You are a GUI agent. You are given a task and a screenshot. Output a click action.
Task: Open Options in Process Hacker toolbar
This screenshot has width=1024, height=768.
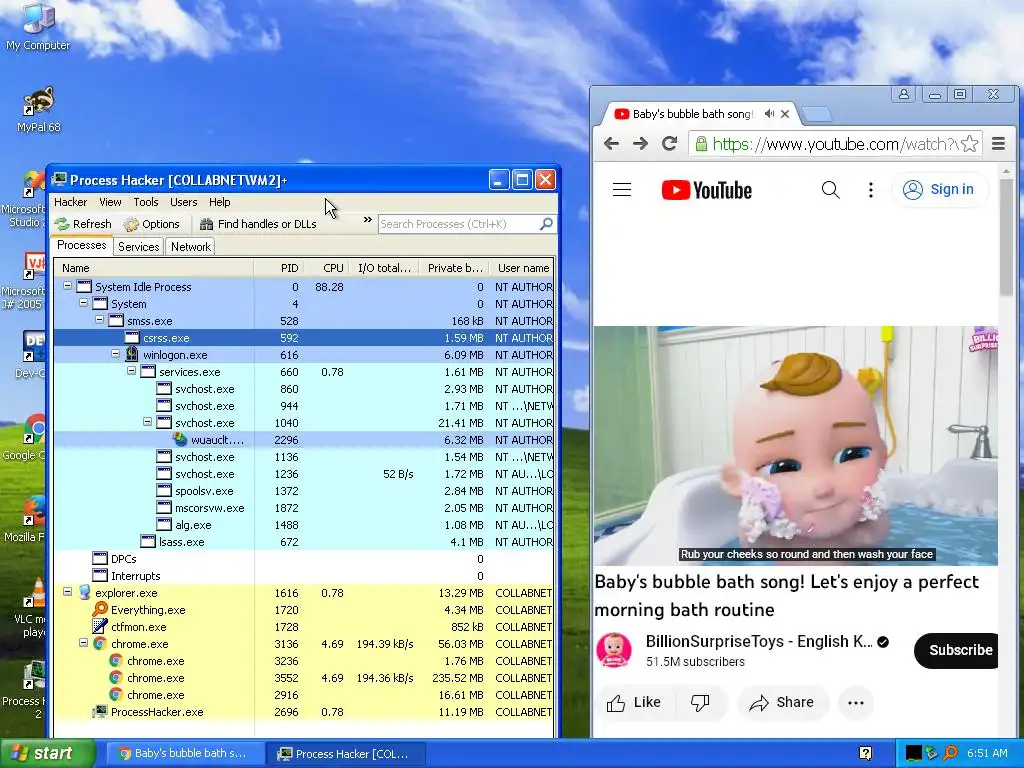152,224
